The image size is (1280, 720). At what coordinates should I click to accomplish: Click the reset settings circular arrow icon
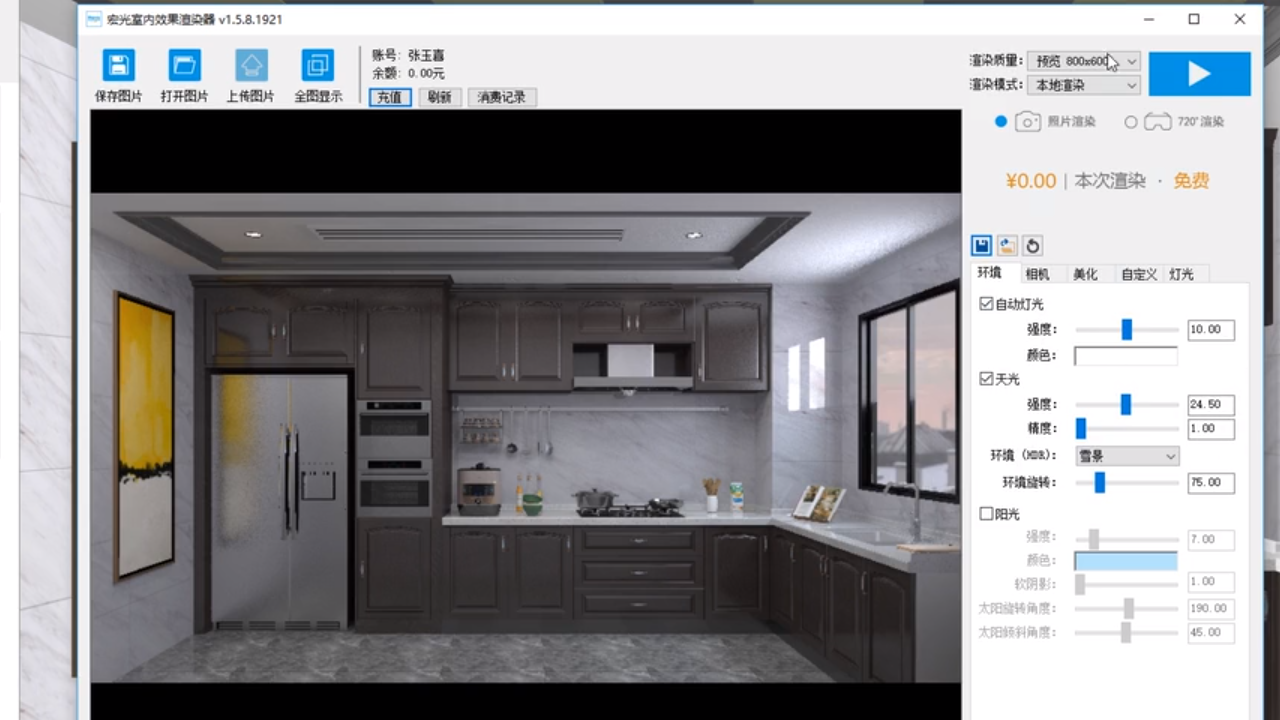tap(1032, 246)
